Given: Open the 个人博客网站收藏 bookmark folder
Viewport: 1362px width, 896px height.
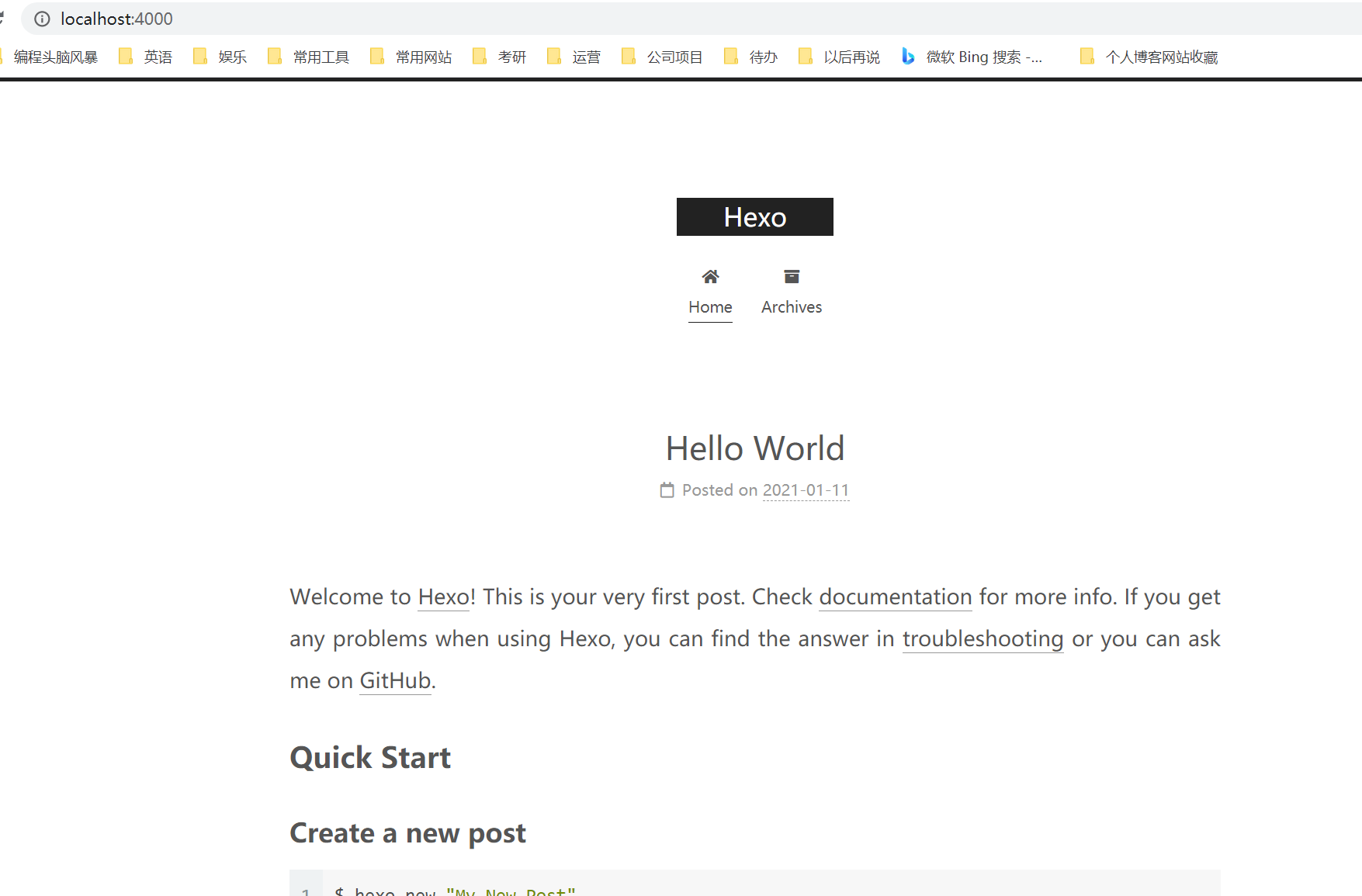Looking at the screenshot, I should (1149, 57).
